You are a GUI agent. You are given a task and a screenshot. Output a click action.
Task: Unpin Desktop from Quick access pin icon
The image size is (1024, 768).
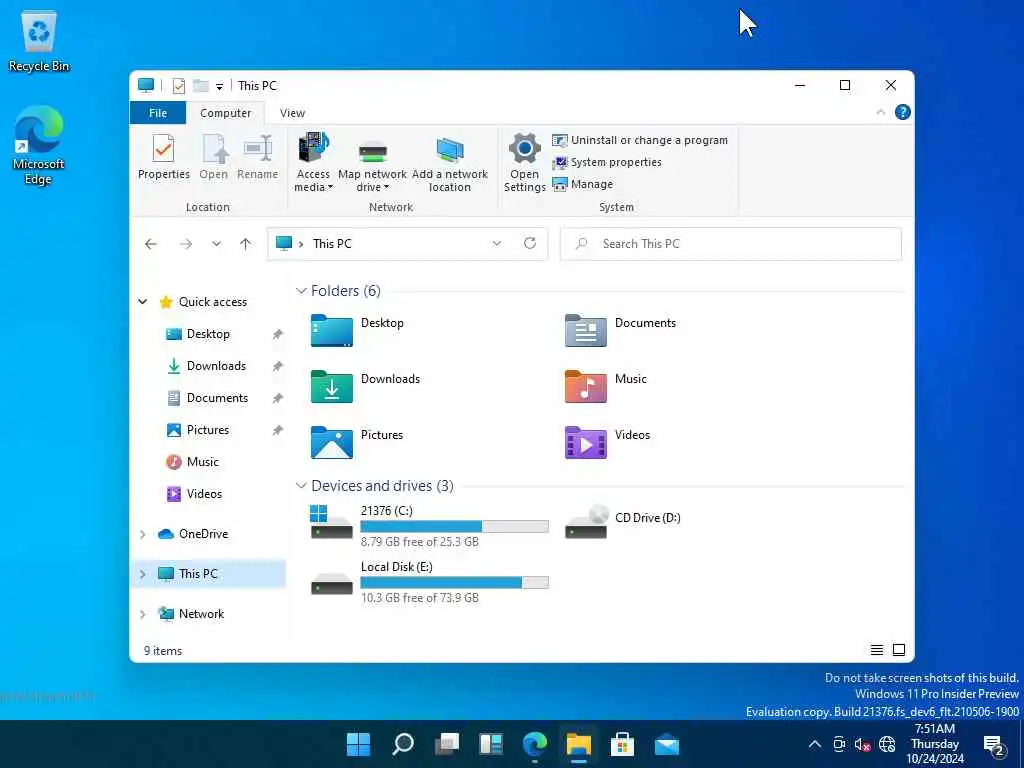(278, 334)
